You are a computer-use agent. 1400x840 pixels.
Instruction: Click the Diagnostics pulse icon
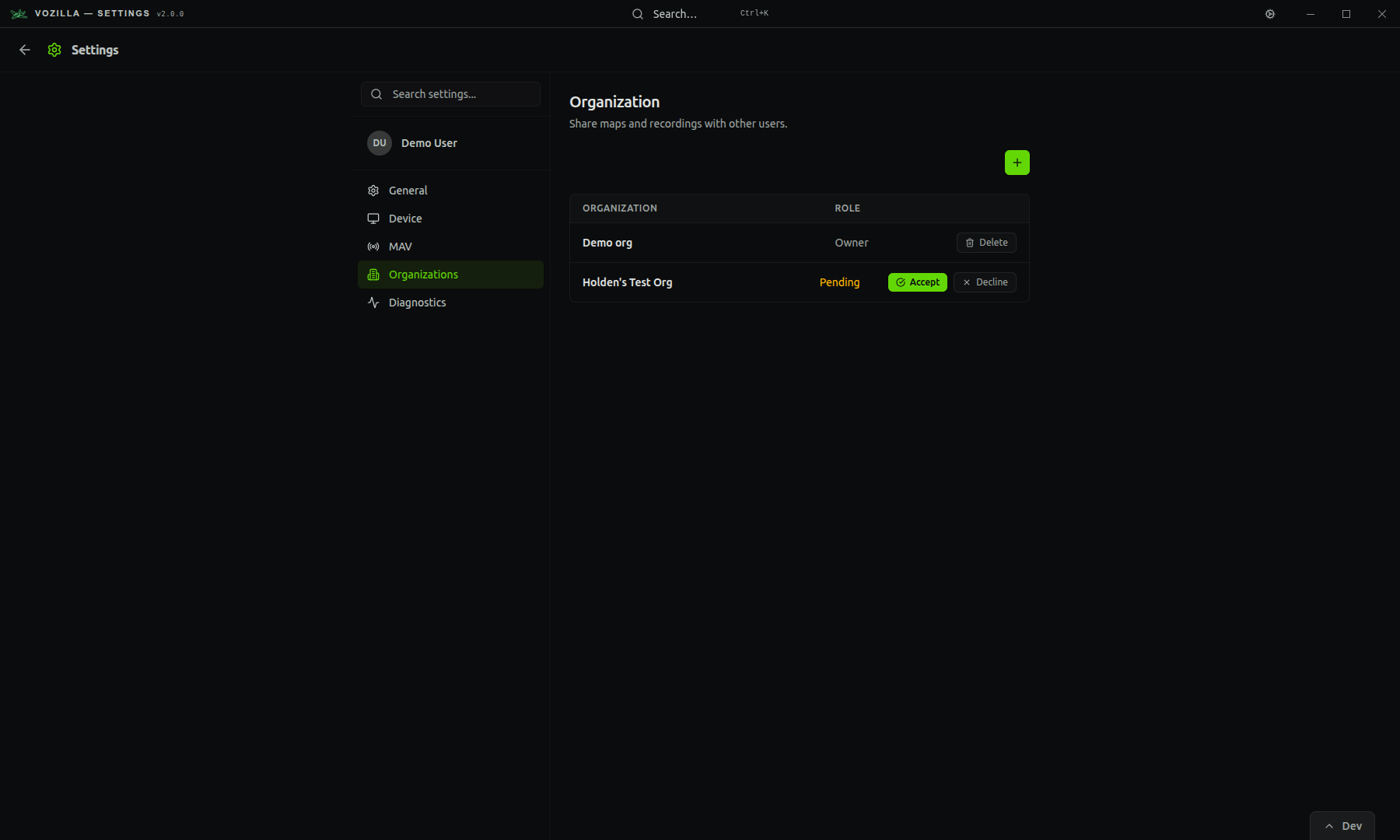[x=373, y=303]
